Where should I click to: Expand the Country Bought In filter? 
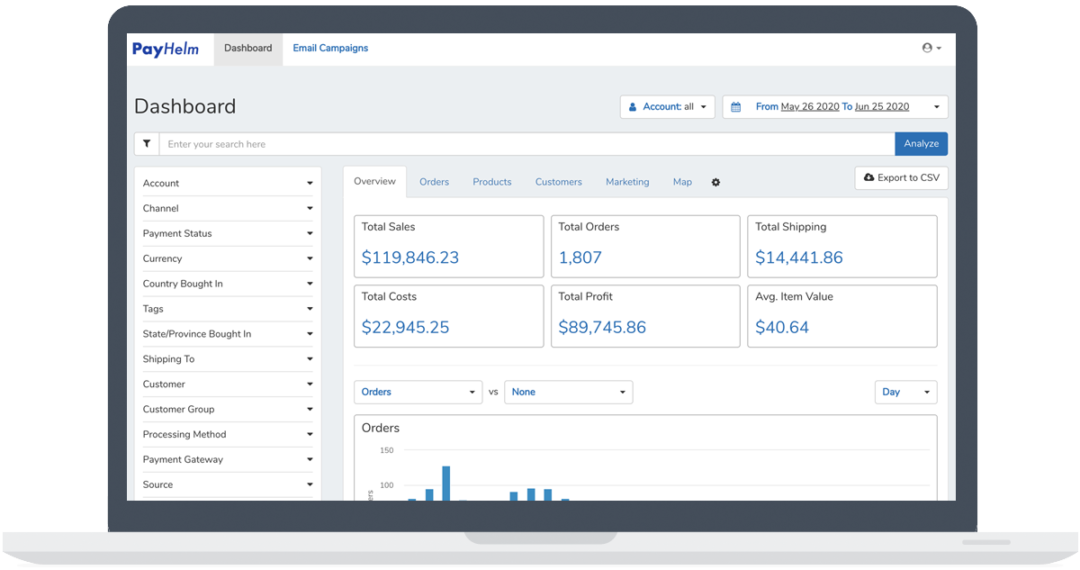coord(227,284)
